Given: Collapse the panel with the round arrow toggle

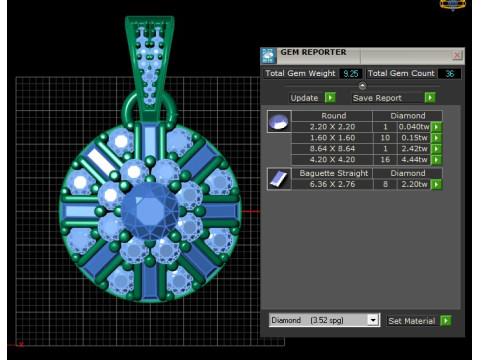Looking at the screenshot, I should coord(362,86).
